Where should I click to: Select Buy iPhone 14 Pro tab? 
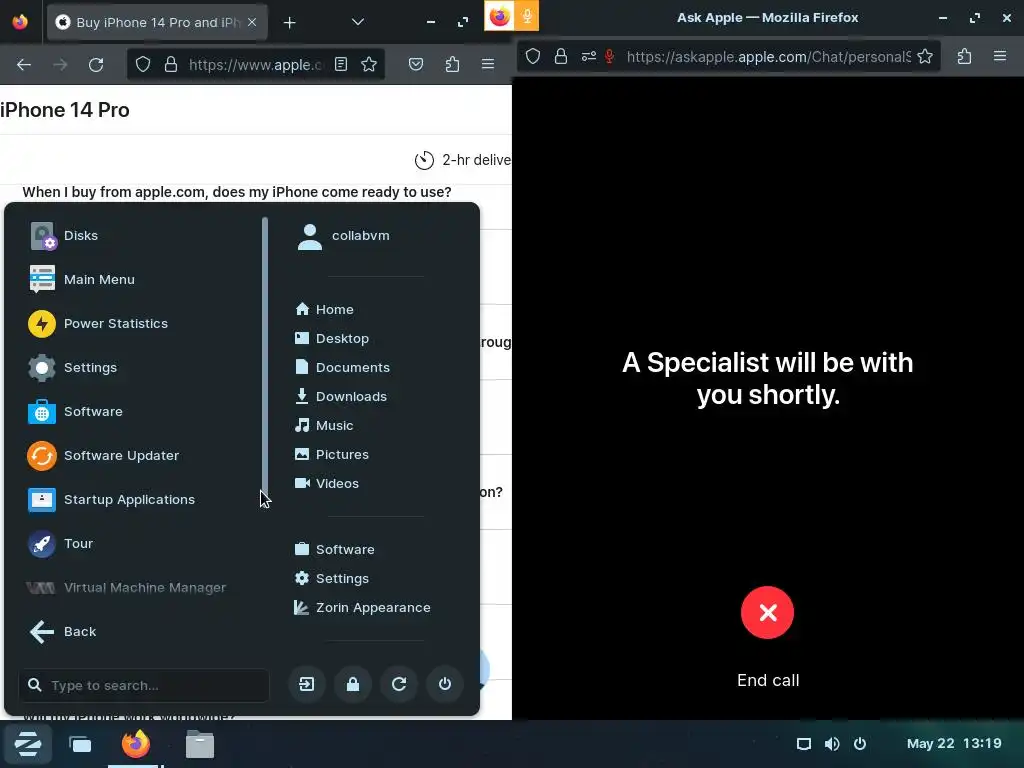pos(157,22)
